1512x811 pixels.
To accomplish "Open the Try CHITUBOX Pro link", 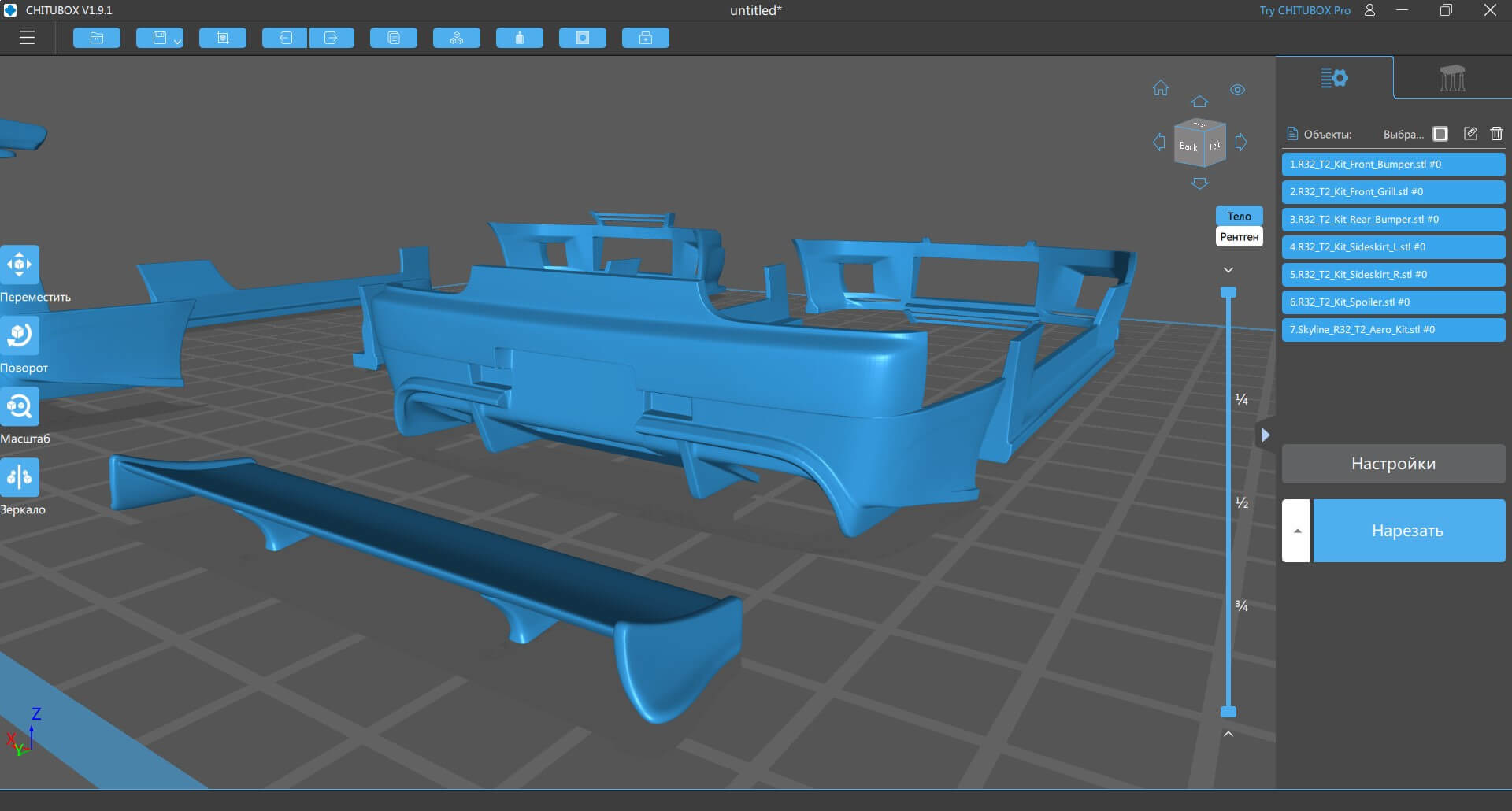I will pyautogui.click(x=1304, y=10).
